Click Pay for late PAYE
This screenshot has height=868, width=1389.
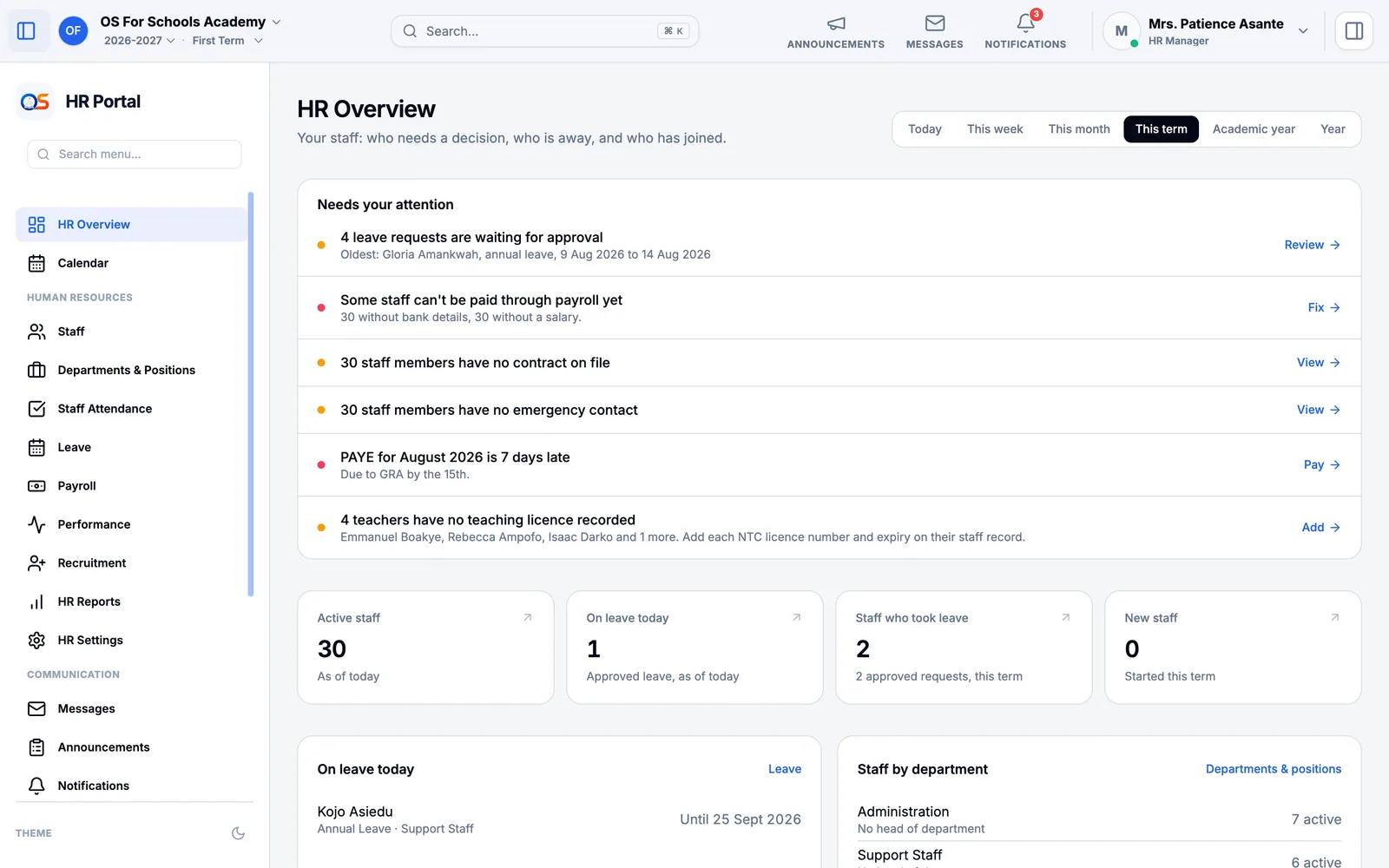click(x=1321, y=465)
